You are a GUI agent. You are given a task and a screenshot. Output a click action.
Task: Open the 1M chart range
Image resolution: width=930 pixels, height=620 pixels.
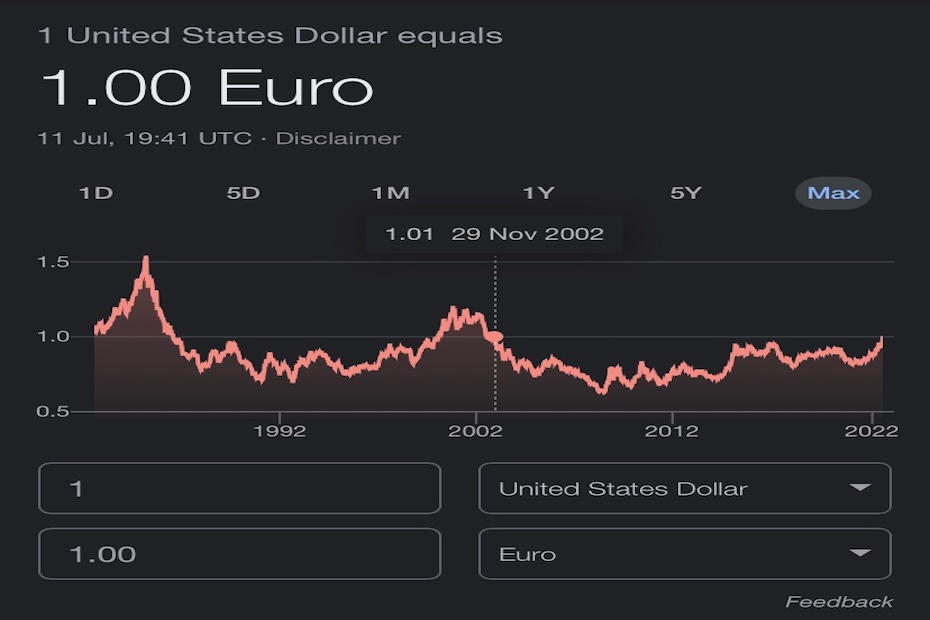[x=390, y=192]
